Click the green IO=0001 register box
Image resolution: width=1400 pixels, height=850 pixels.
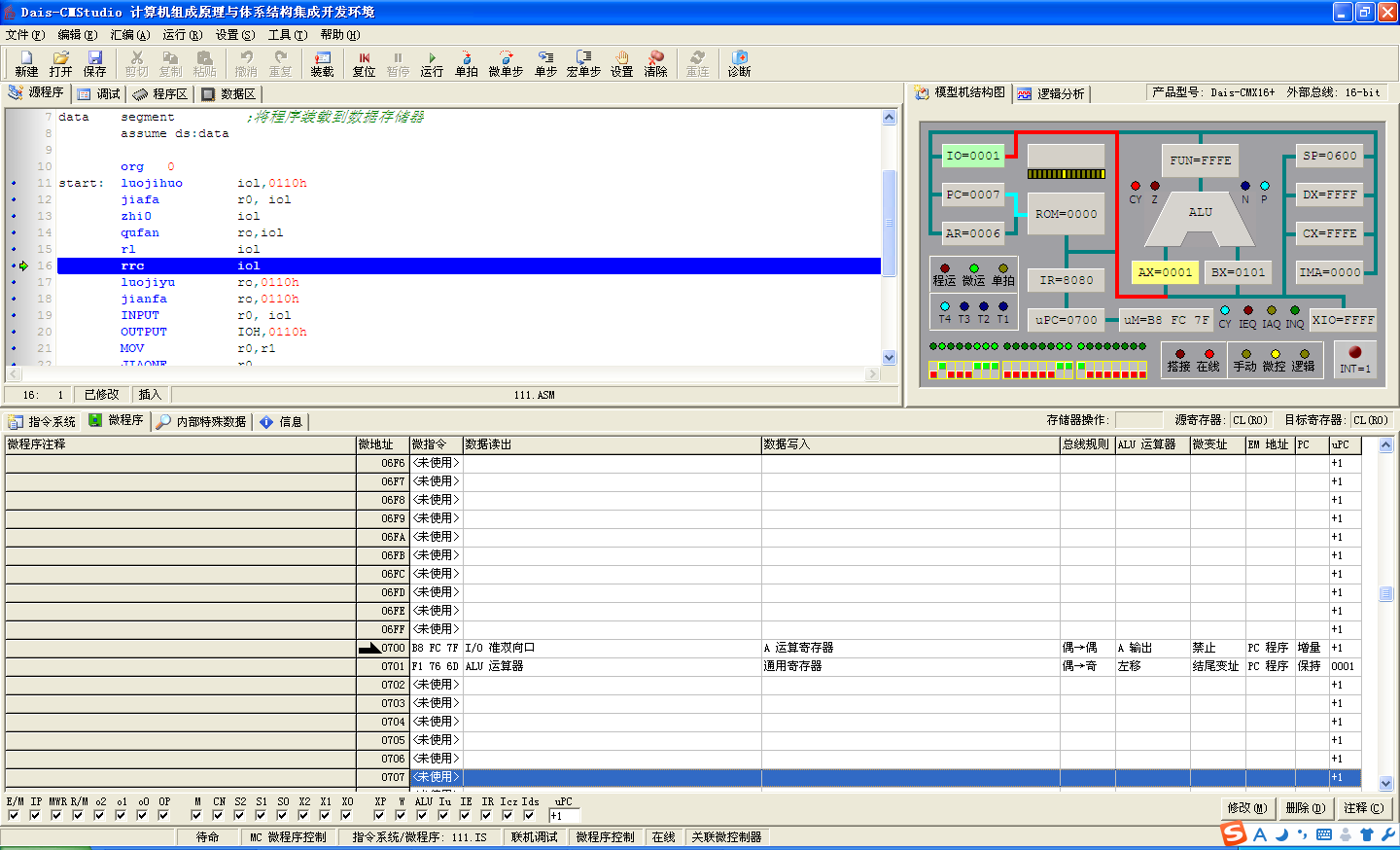pos(973,156)
